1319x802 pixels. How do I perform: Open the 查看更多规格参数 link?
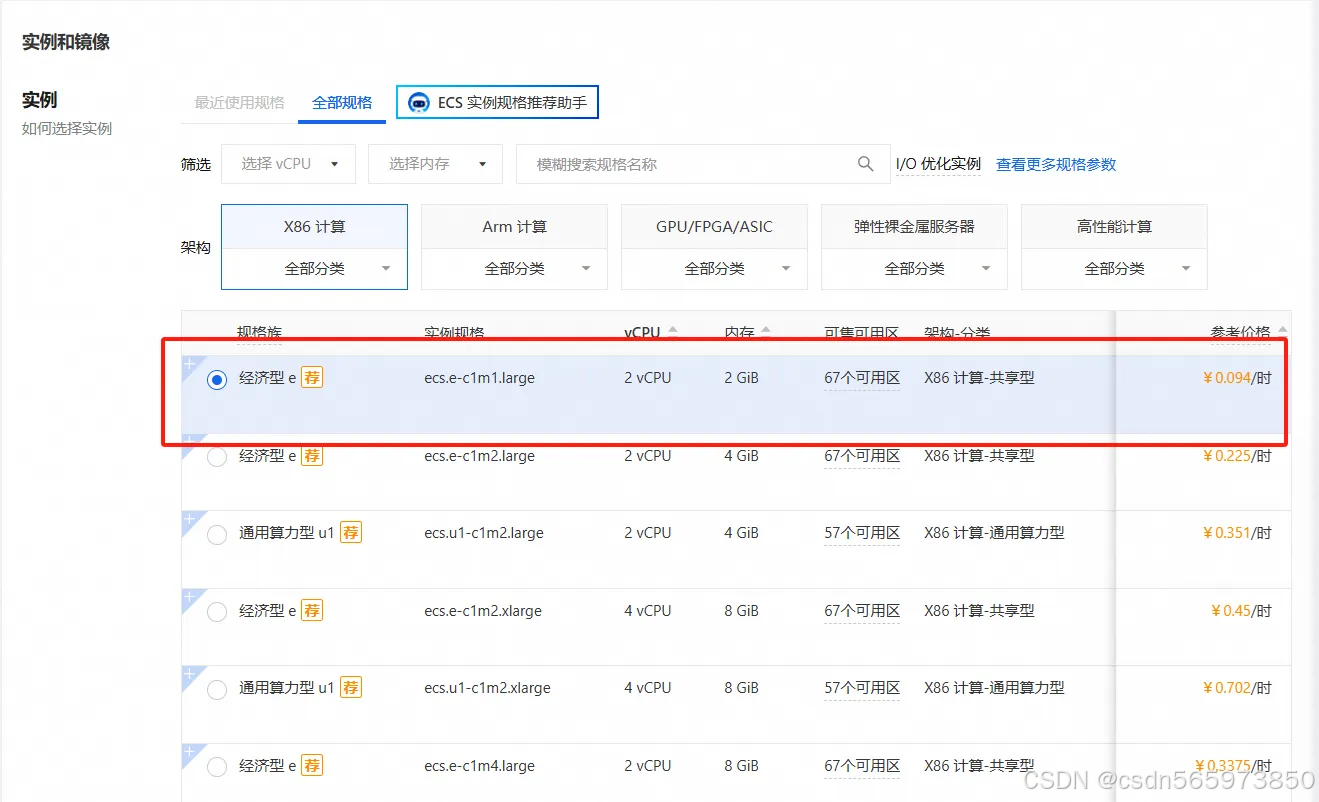[x=1055, y=164]
